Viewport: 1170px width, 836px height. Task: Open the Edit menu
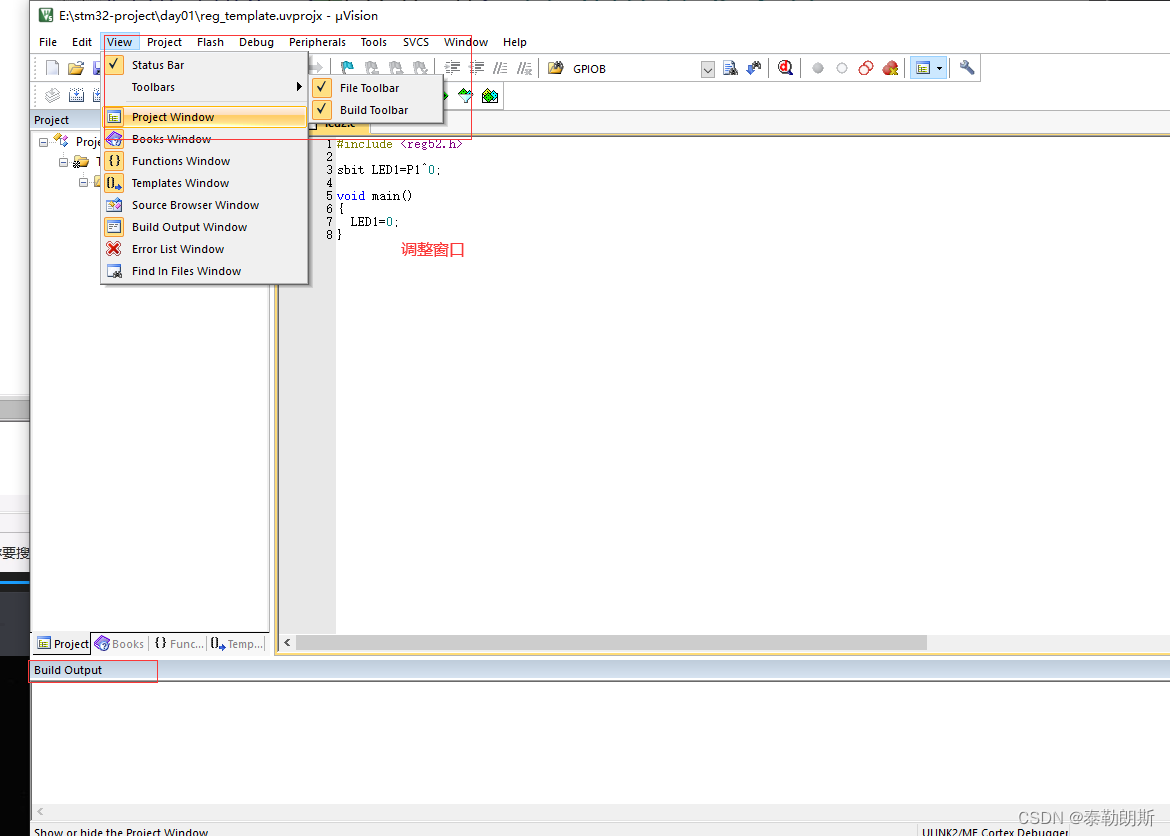[82, 43]
